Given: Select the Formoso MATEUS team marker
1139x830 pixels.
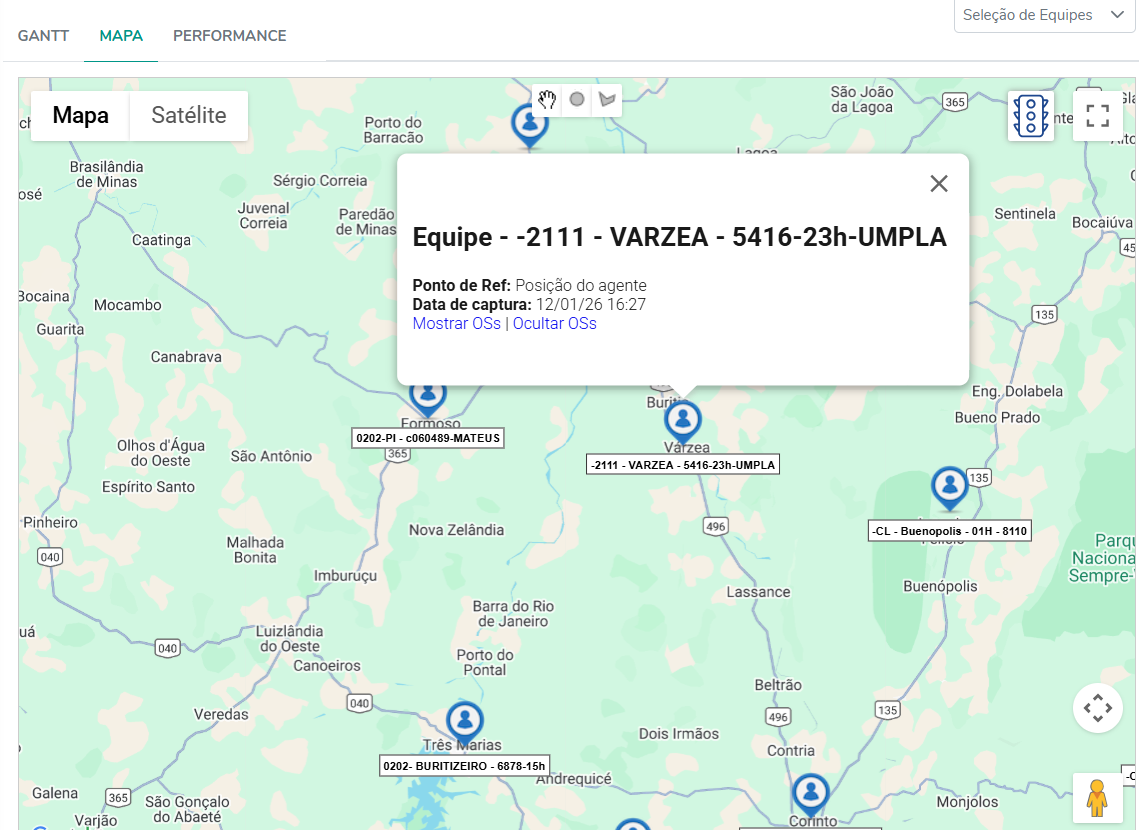Looking at the screenshot, I should (x=428, y=394).
